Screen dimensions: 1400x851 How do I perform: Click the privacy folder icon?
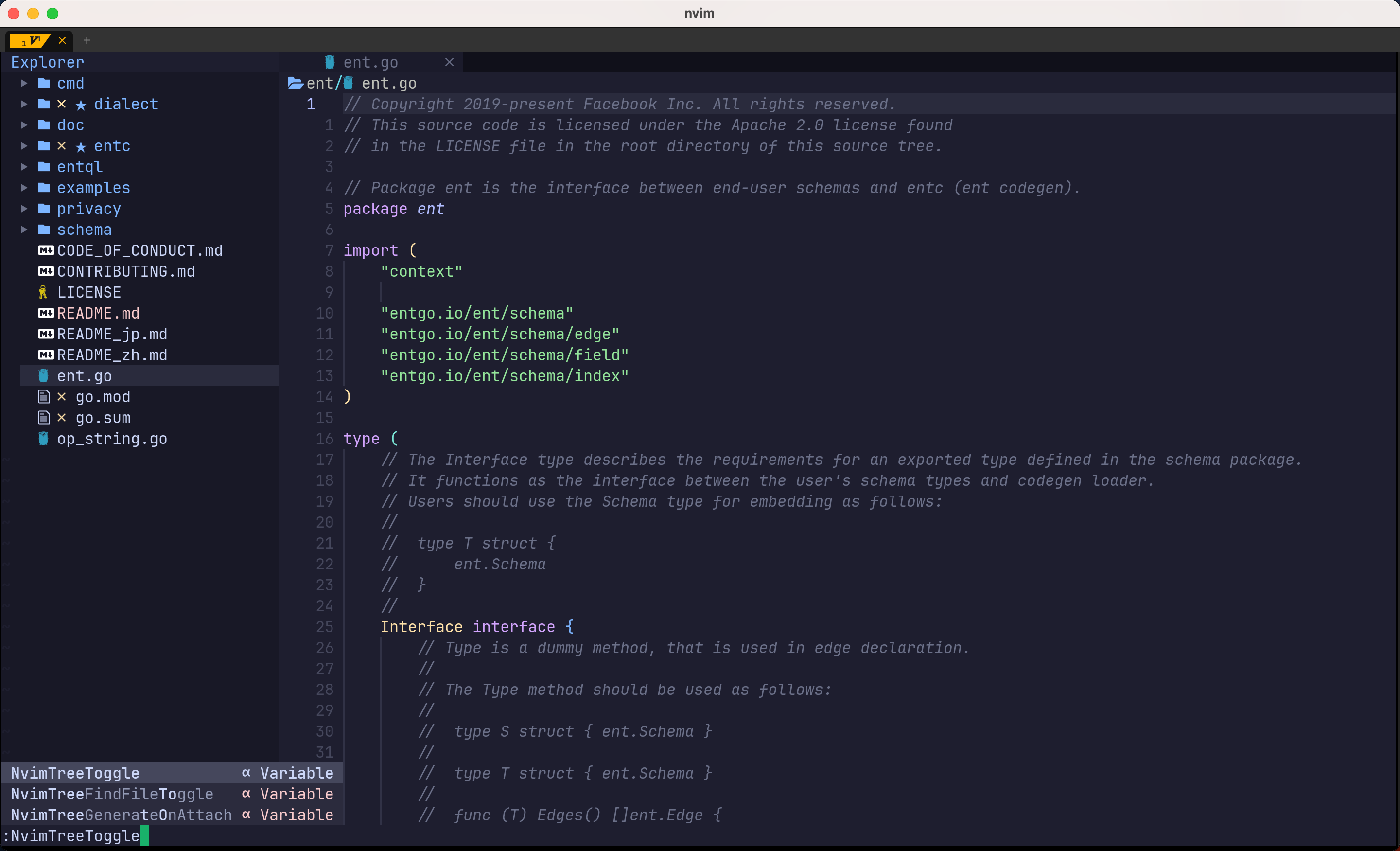(44, 209)
